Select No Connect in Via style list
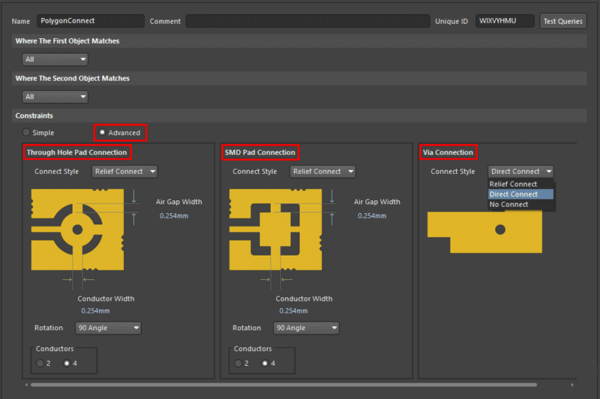 [520, 204]
